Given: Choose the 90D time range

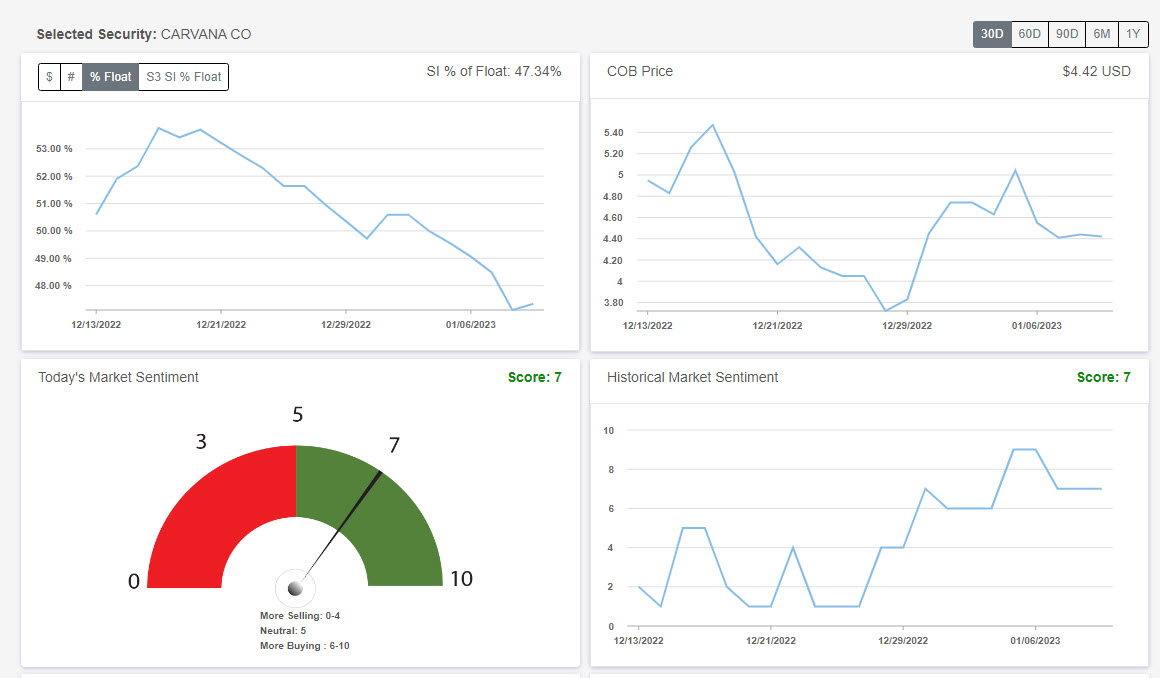Looking at the screenshot, I should pos(1067,34).
